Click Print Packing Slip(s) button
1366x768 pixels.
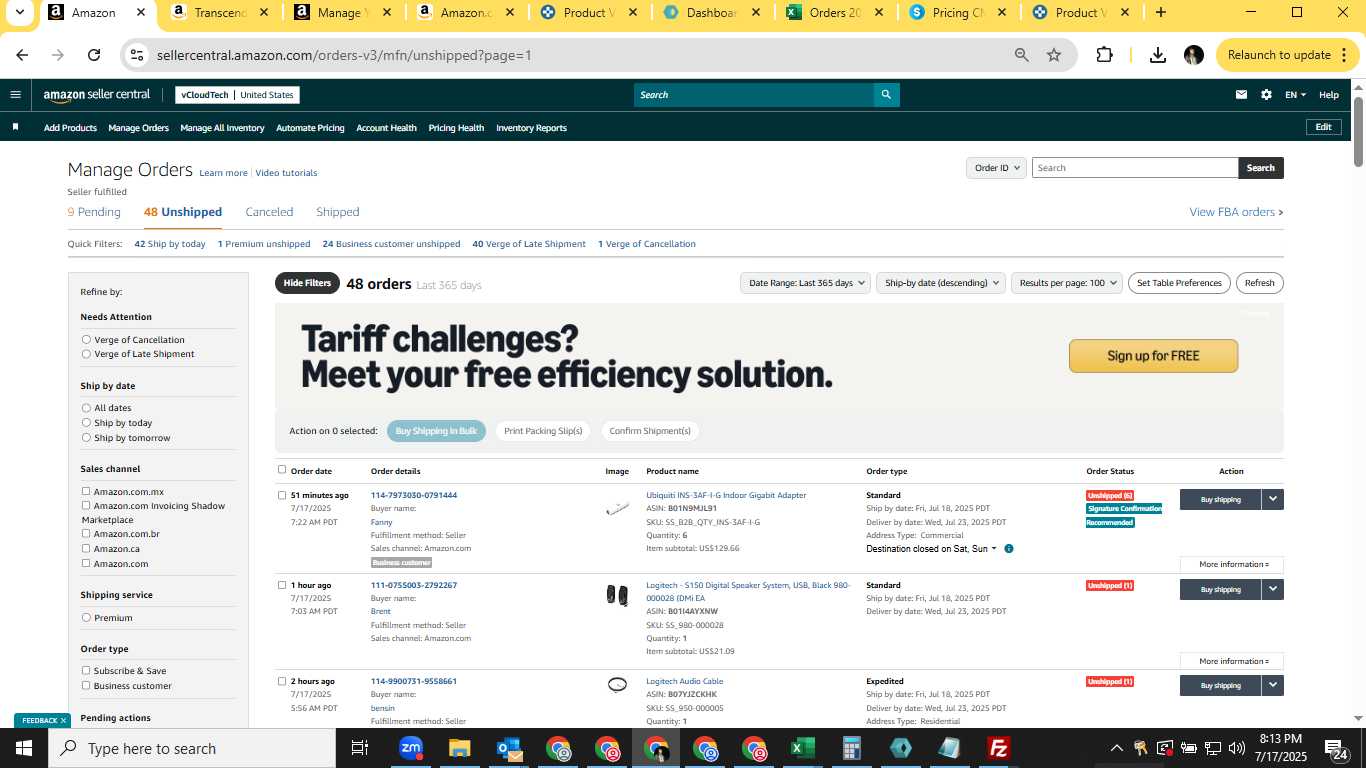click(543, 431)
